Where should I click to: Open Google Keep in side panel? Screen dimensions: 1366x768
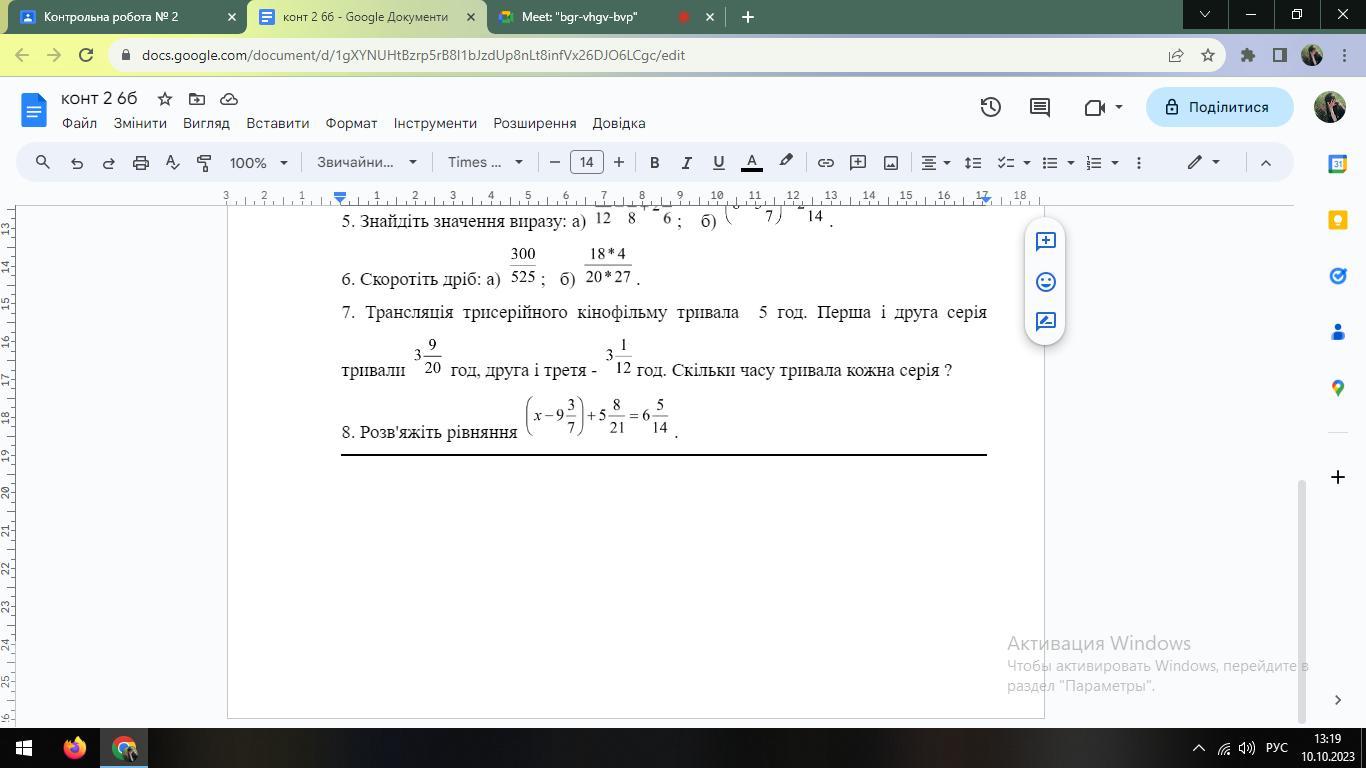tap(1337, 220)
